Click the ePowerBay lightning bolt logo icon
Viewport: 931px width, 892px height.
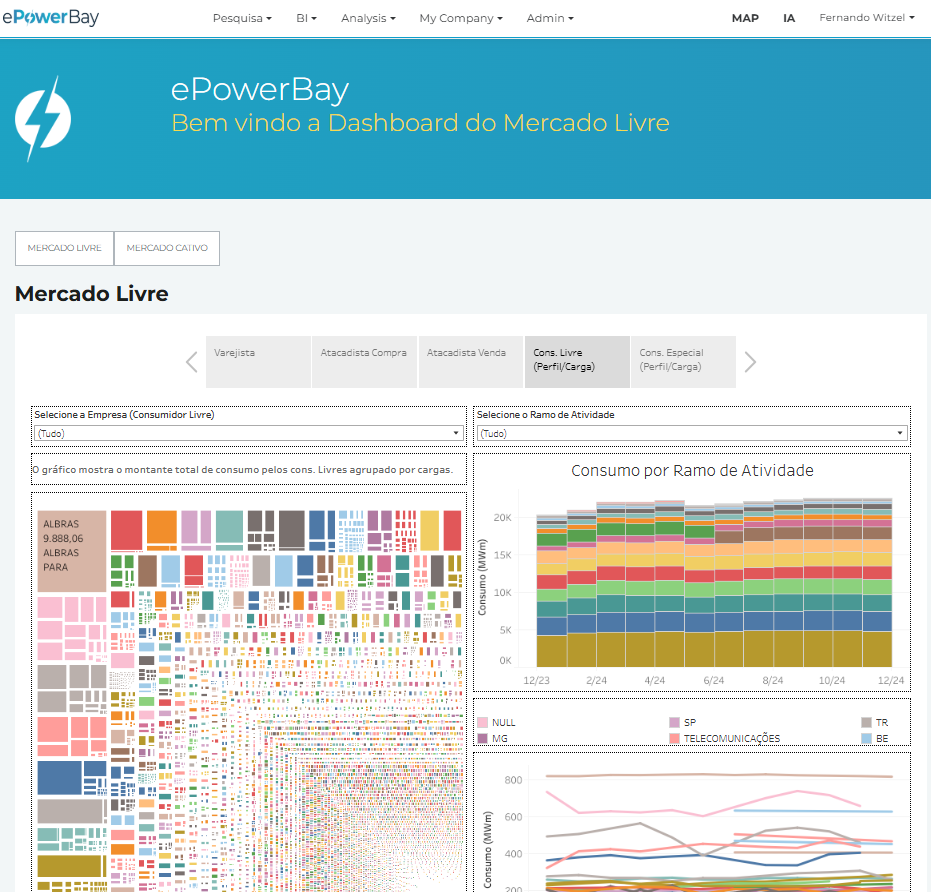coord(42,119)
